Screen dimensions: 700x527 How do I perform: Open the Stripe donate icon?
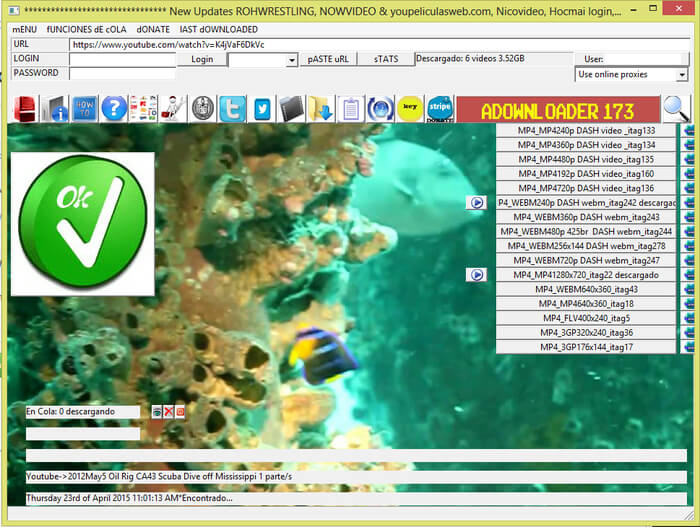coord(438,108)
